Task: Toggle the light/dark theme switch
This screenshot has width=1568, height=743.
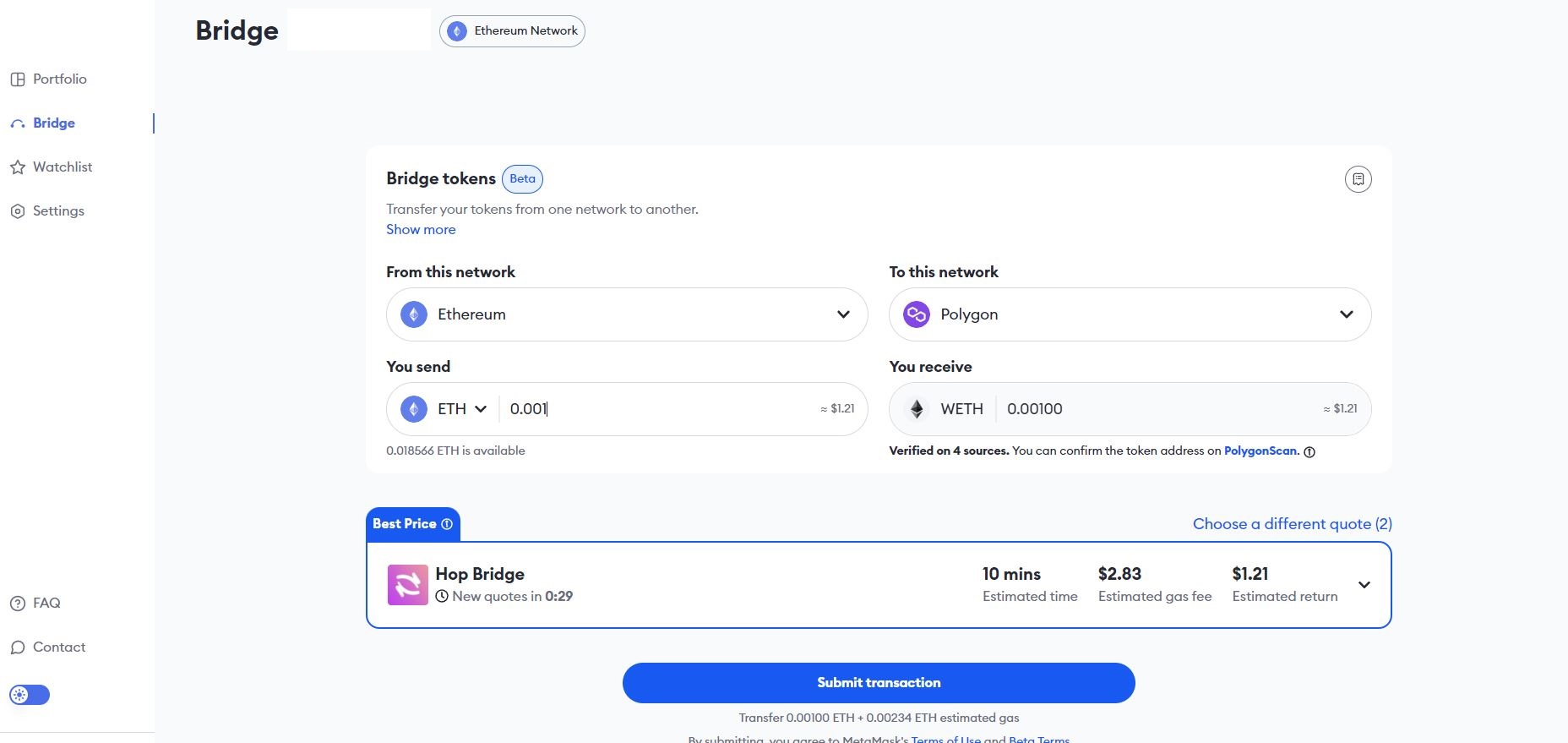Action: point(30,695)
